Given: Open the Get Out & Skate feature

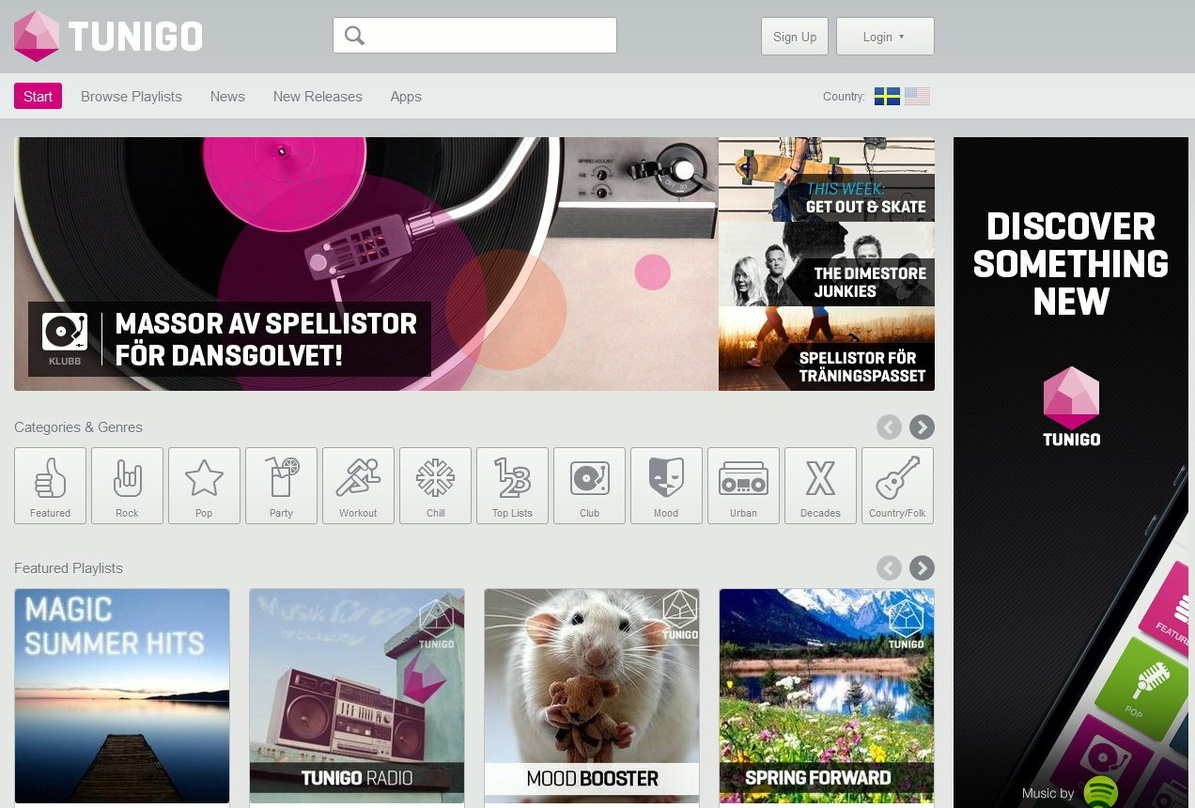Looking at the screenshot, I should [826, 180].
